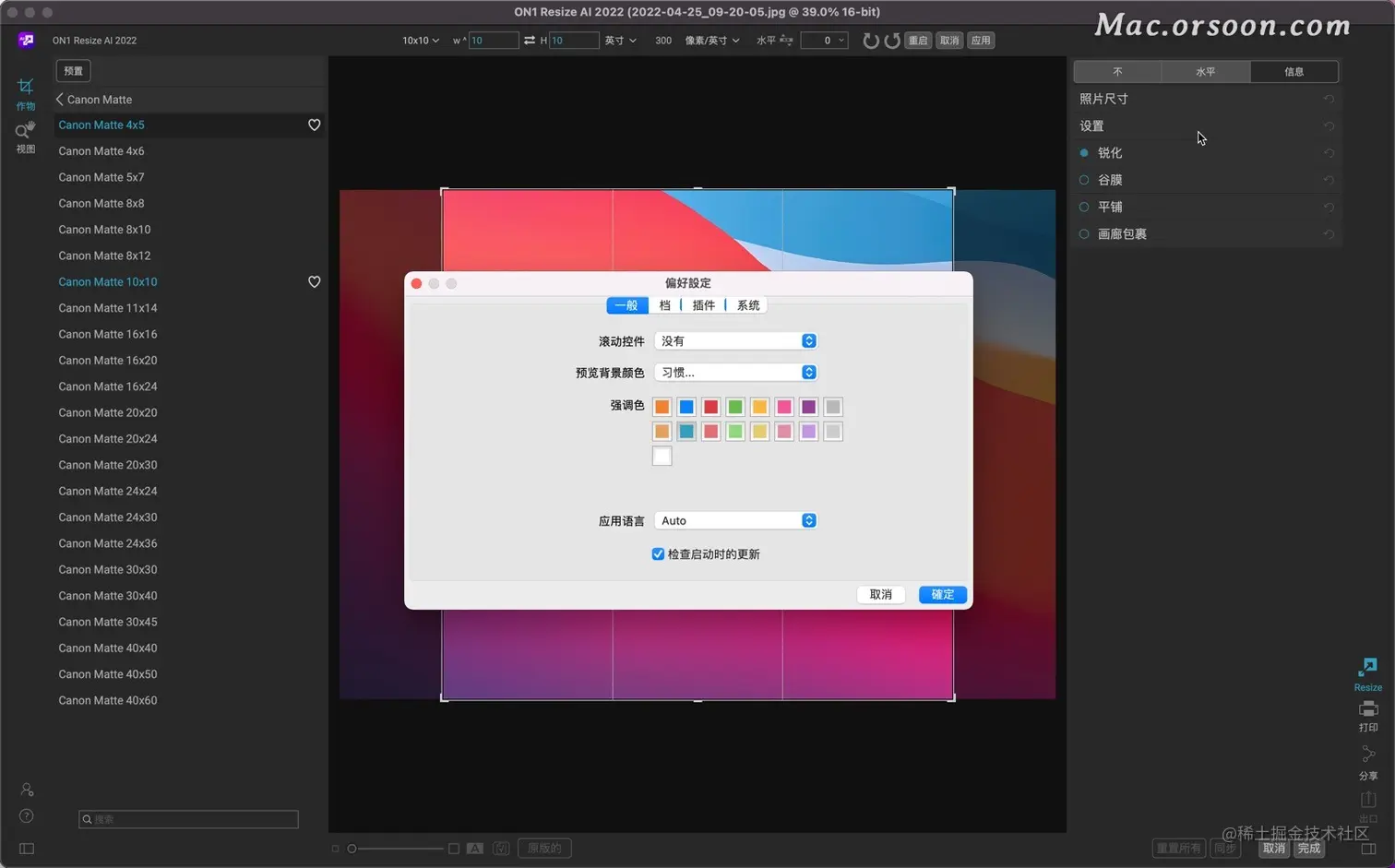Enable the 平铺 tiling option
This screenshot has height=868, width=1395.
1084,207
